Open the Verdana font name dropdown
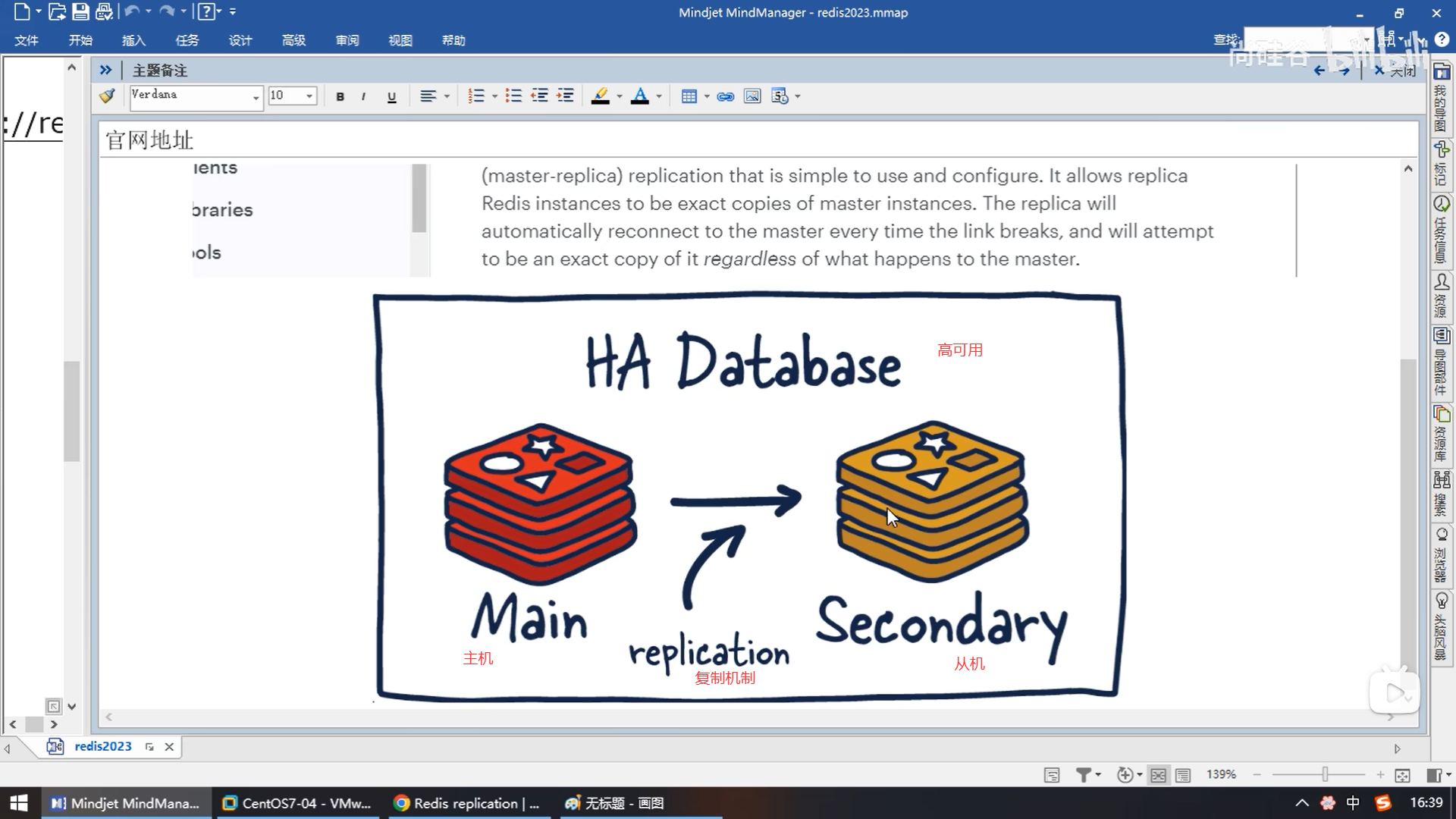Screen dimensions: 1456x819 (x=256, y=96)
